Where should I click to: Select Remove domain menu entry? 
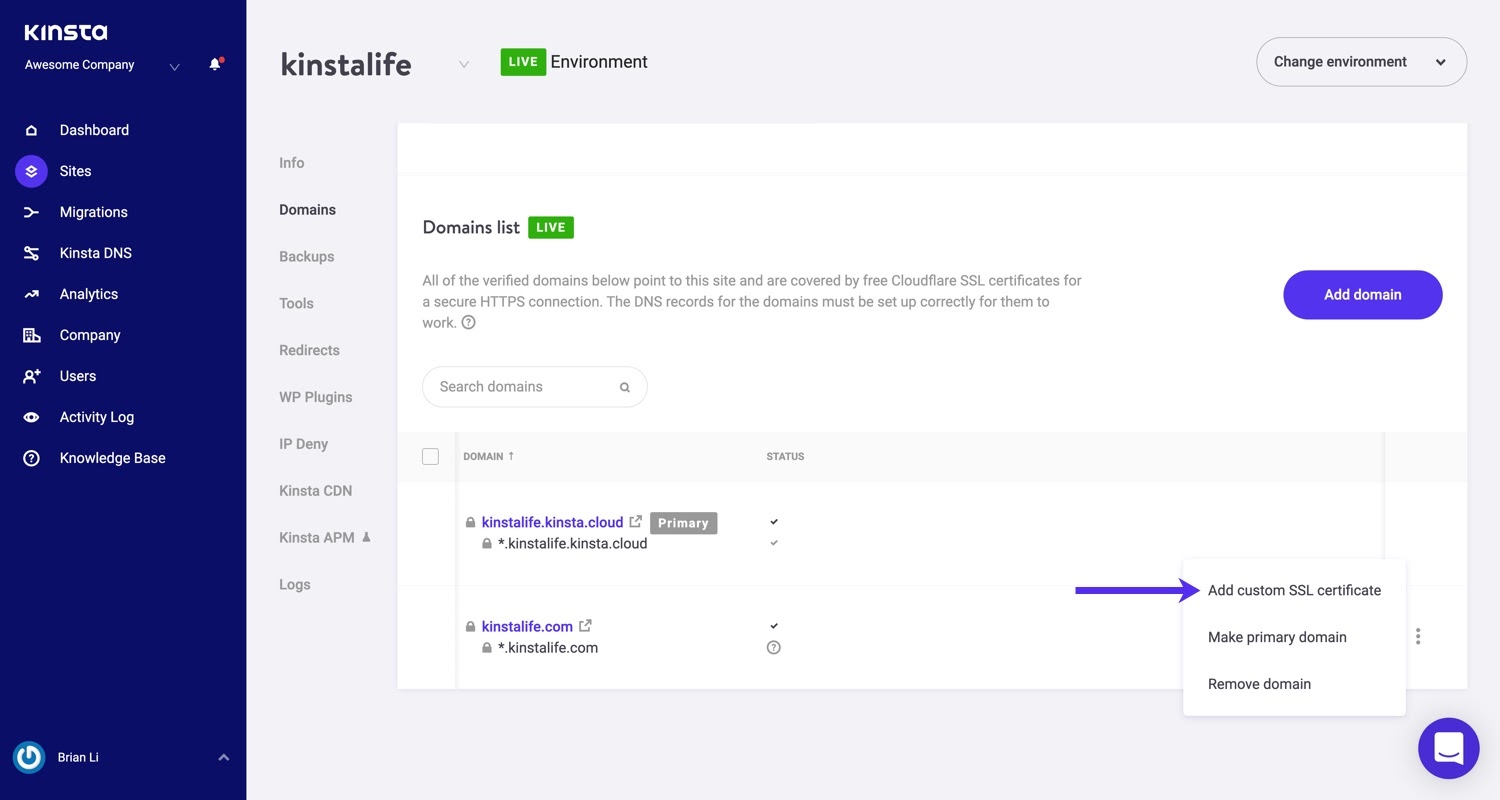point(1259,684)
